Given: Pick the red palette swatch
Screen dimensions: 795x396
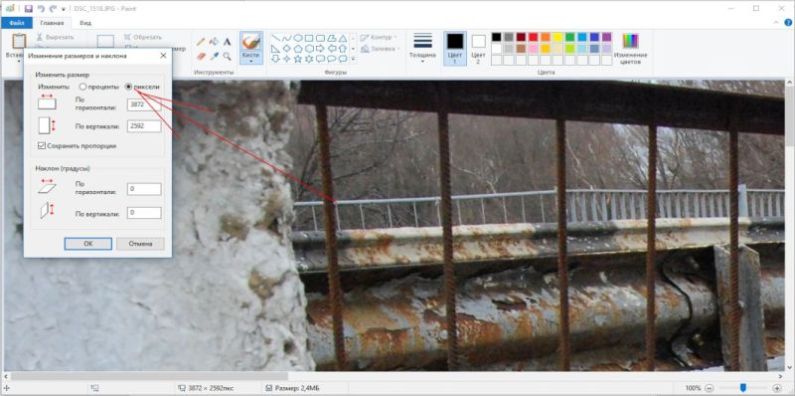Looking at the screenshot, I should click(x=533, y=37).
